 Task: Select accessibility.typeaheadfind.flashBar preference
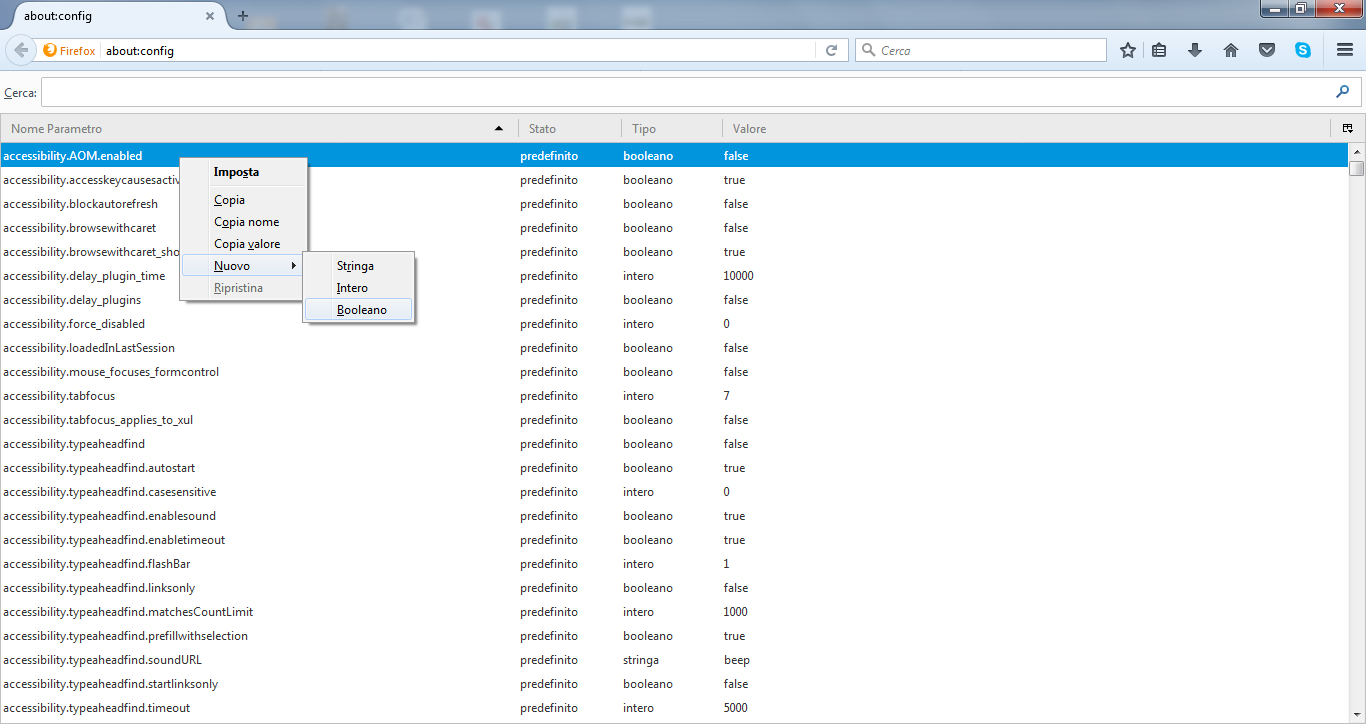pos(674,564)
